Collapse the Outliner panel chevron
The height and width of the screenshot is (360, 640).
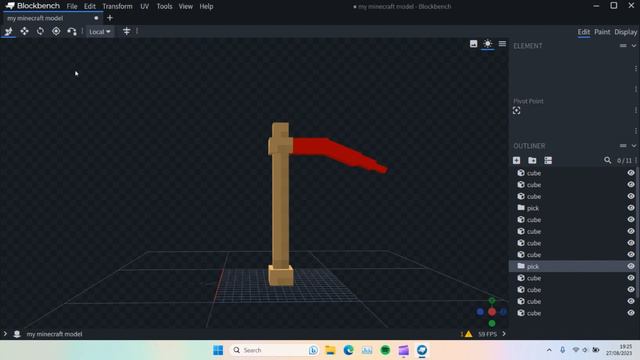pos(634,146)
